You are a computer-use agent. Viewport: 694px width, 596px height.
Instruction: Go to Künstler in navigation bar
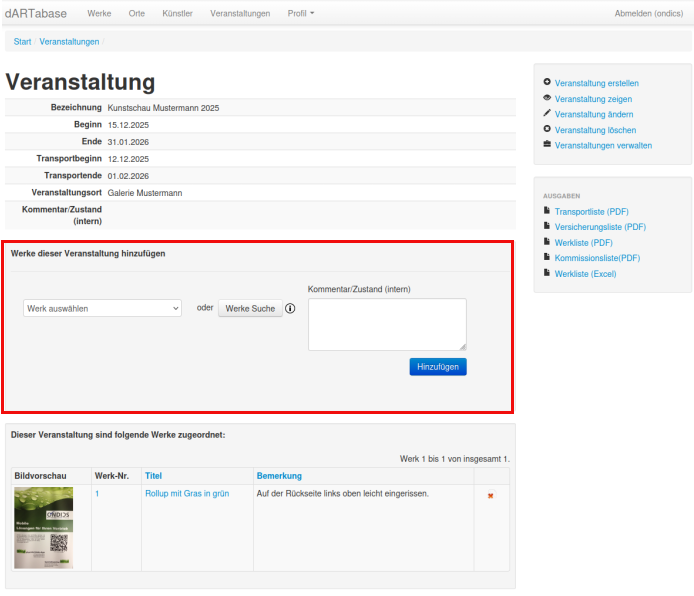pos(177,13)
